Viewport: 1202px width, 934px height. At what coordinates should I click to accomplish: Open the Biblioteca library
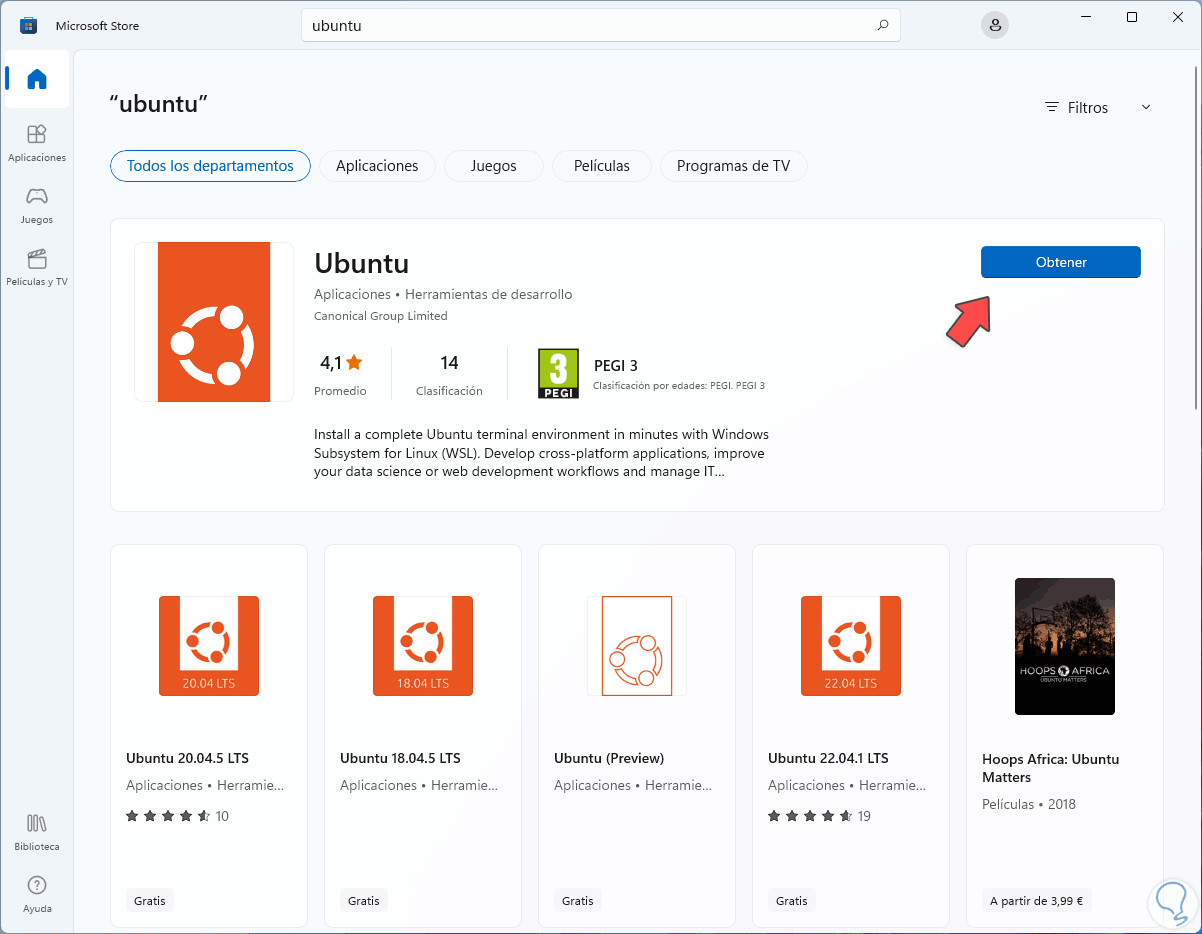click(x=37, y=832)
